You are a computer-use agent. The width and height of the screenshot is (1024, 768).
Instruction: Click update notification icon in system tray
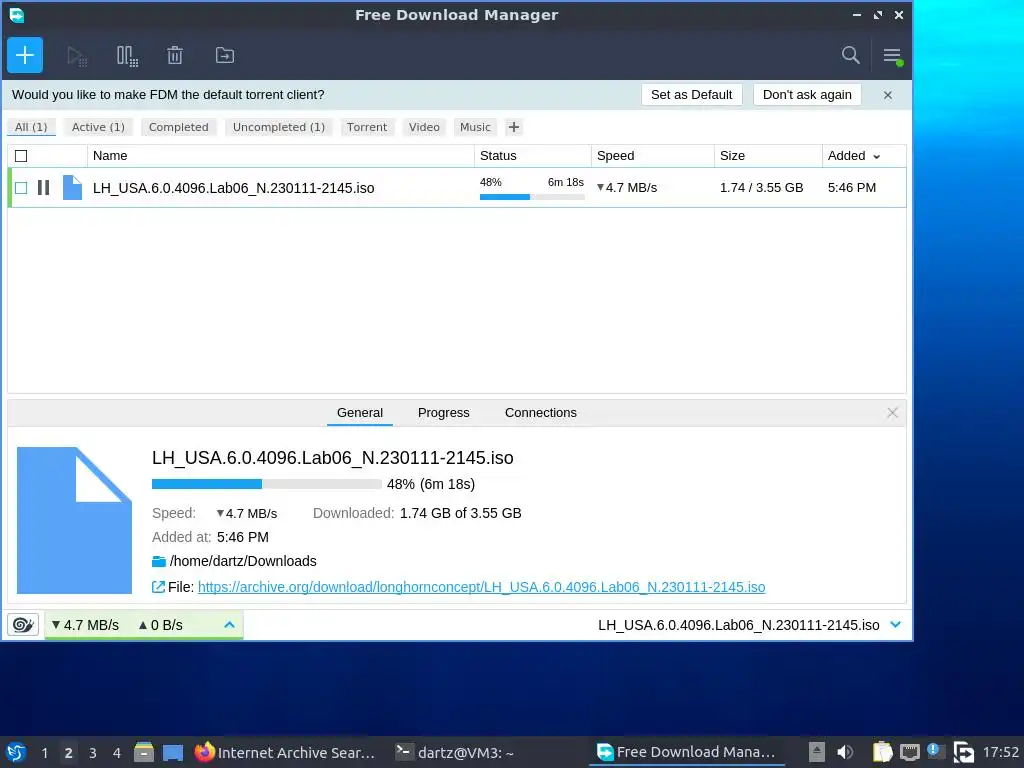click(935, 751)
